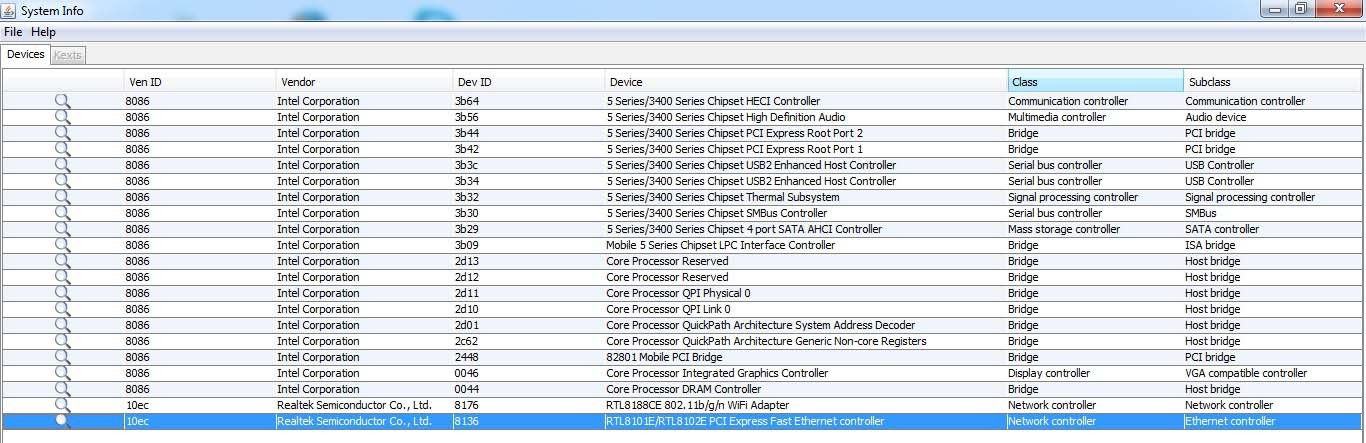Sort by Class column header
1366x443 pixels.
pyautogui.click(x=1095, y=82)
